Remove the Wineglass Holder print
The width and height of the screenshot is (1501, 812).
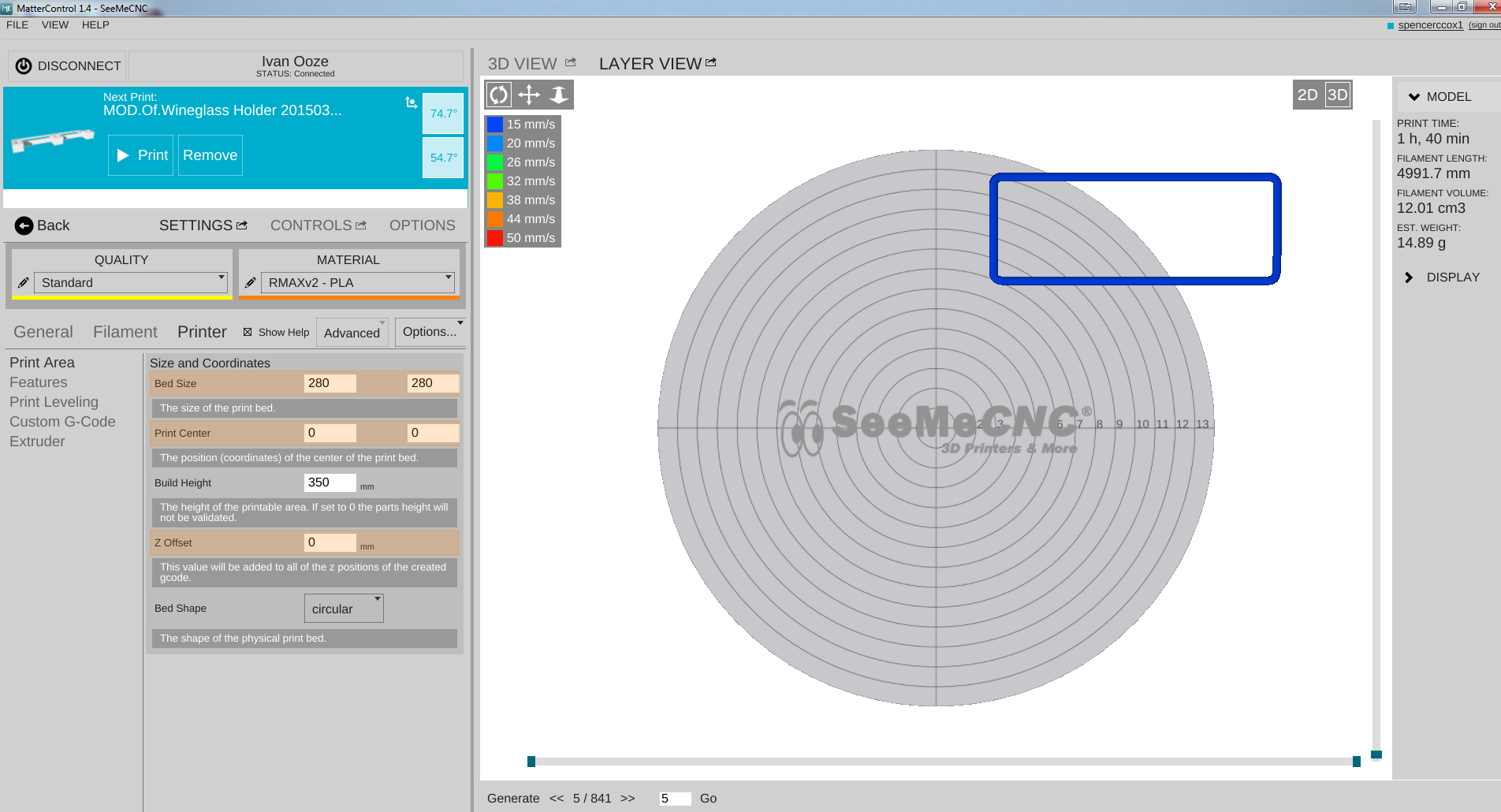[x=210, y=155]
